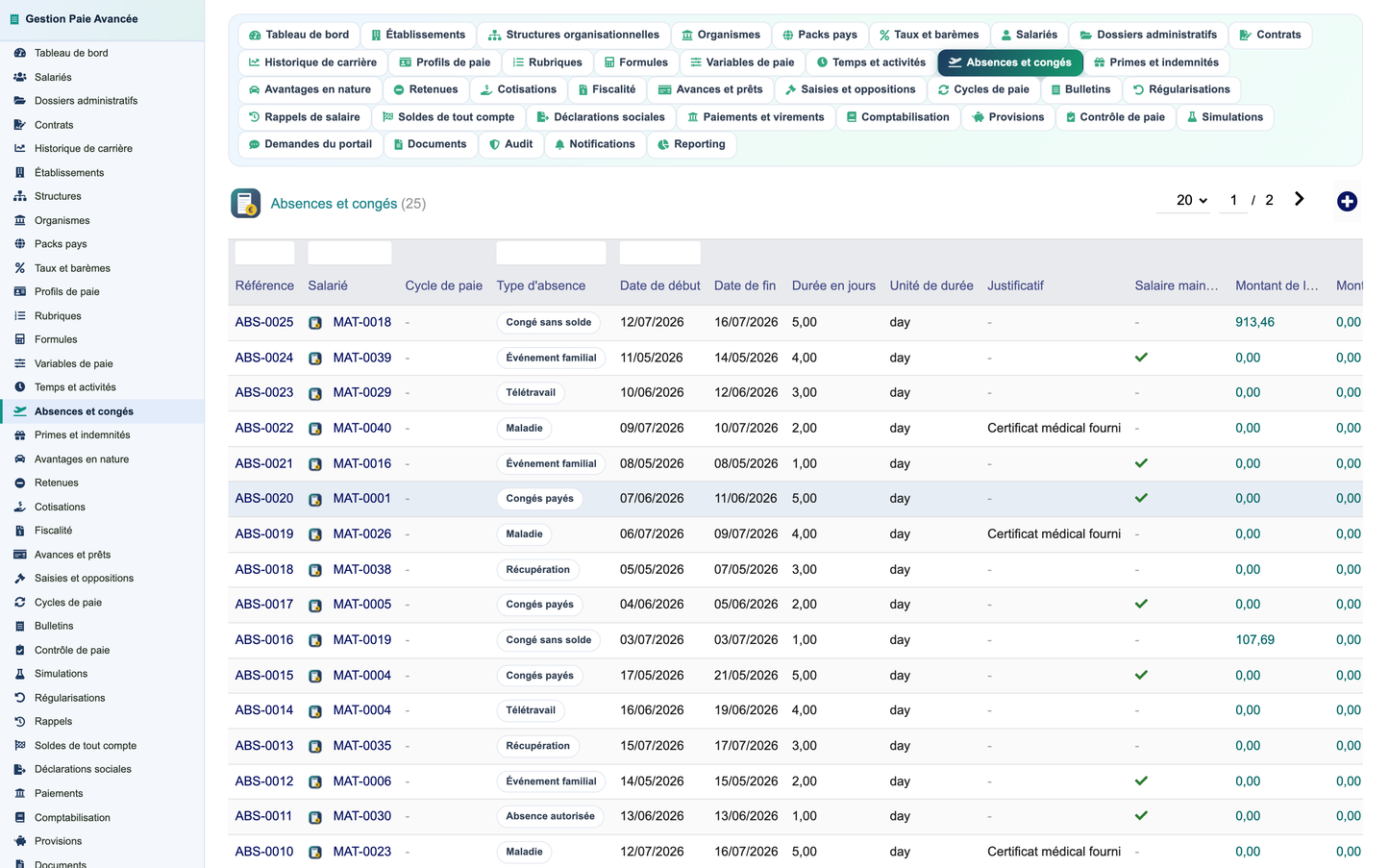
Task: Click salary-maintained checkmark in ABS-0024 row
Action: tap(1141, 358)
